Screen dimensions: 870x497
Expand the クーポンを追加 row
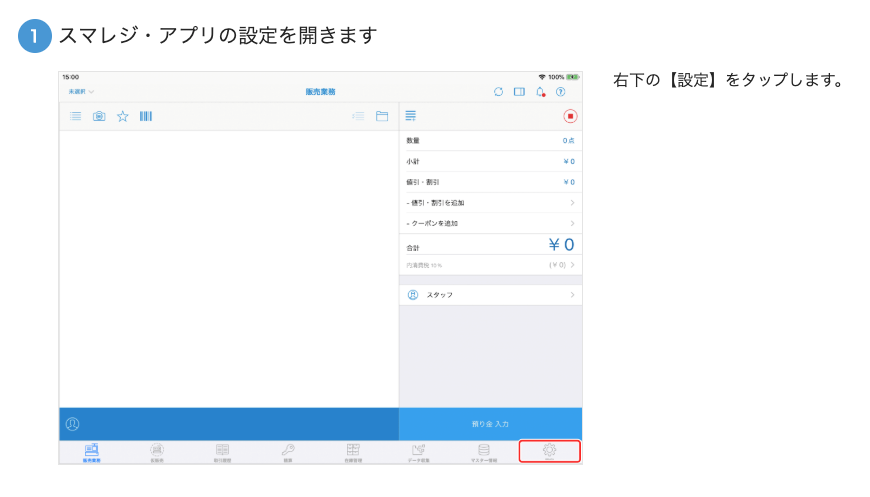pyautogui.click(x=490, y=223)
